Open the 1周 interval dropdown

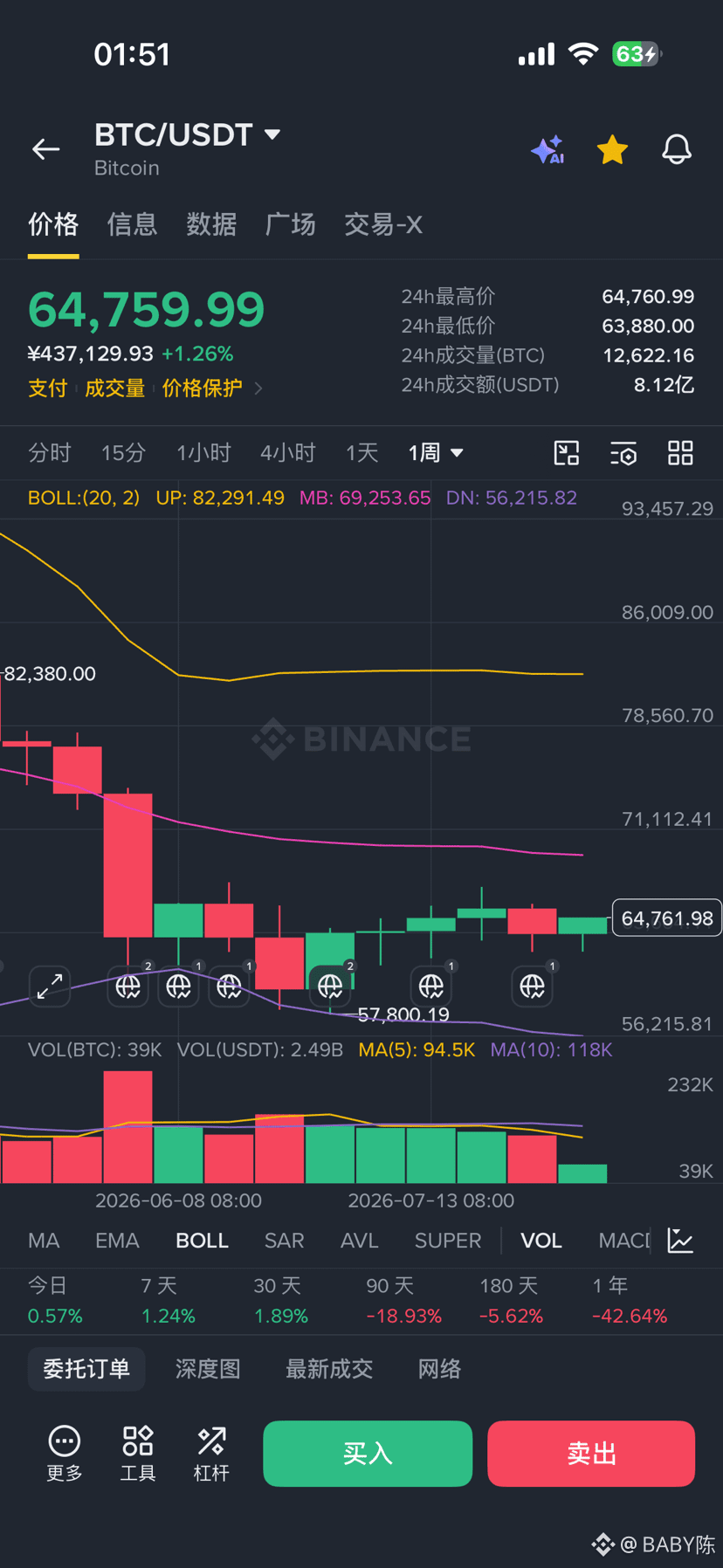(x=435, y=452)
